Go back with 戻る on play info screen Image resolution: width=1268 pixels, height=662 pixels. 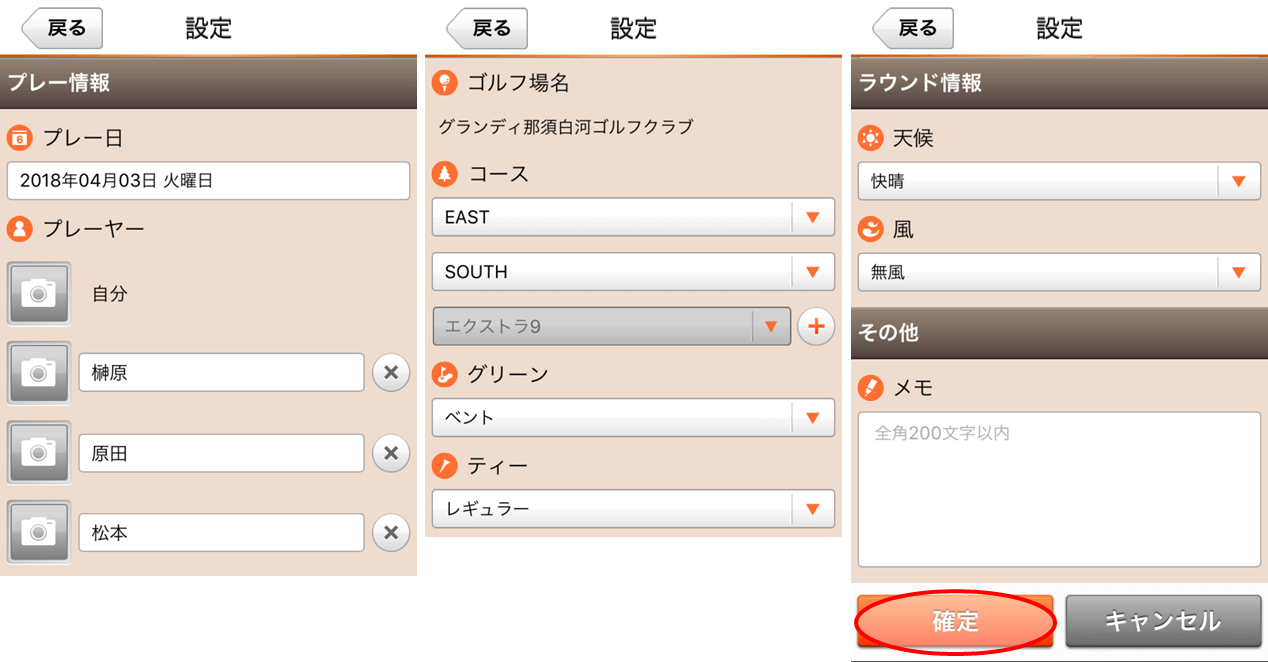[62, 29]
